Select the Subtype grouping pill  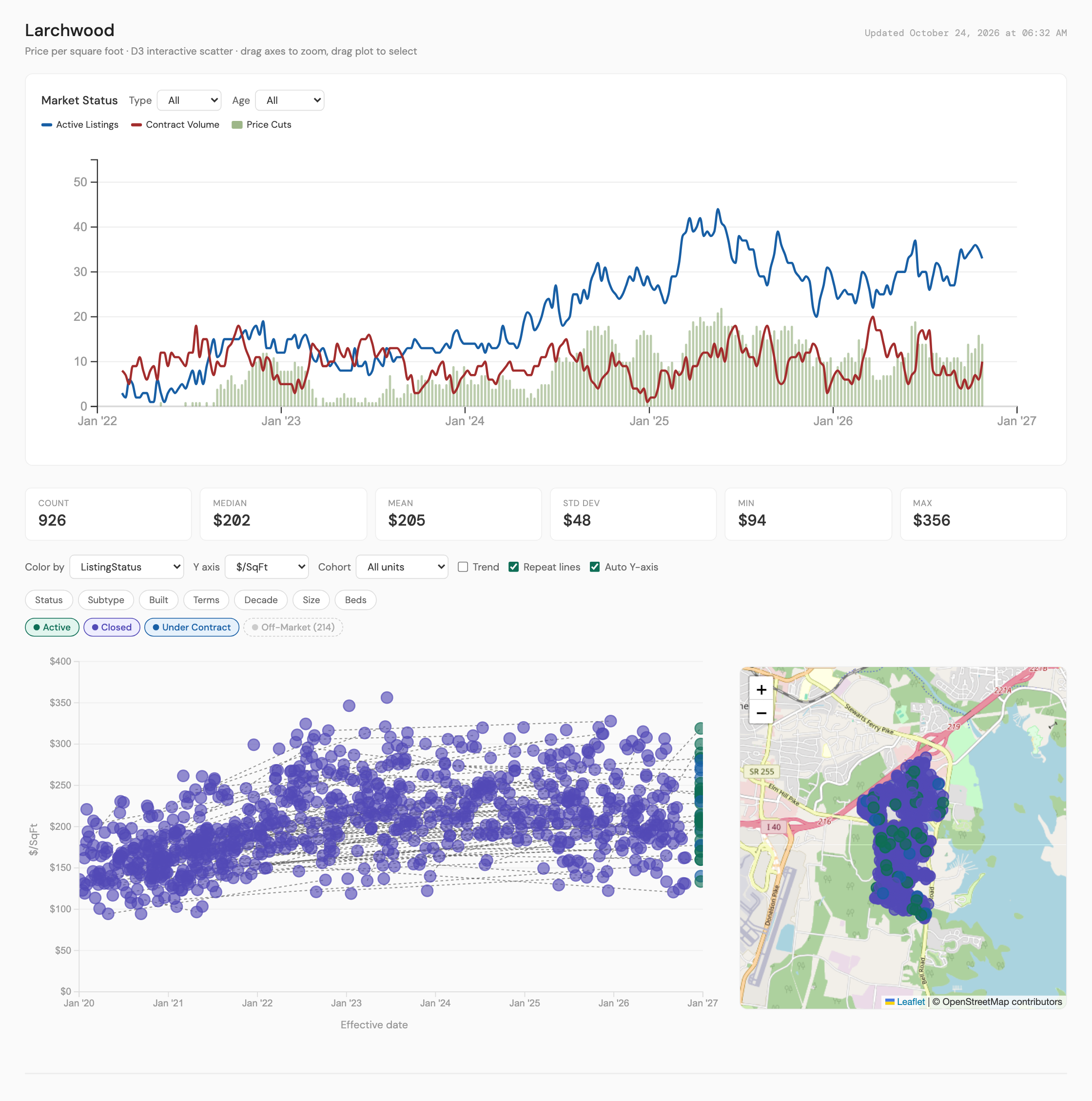point(106,600)
